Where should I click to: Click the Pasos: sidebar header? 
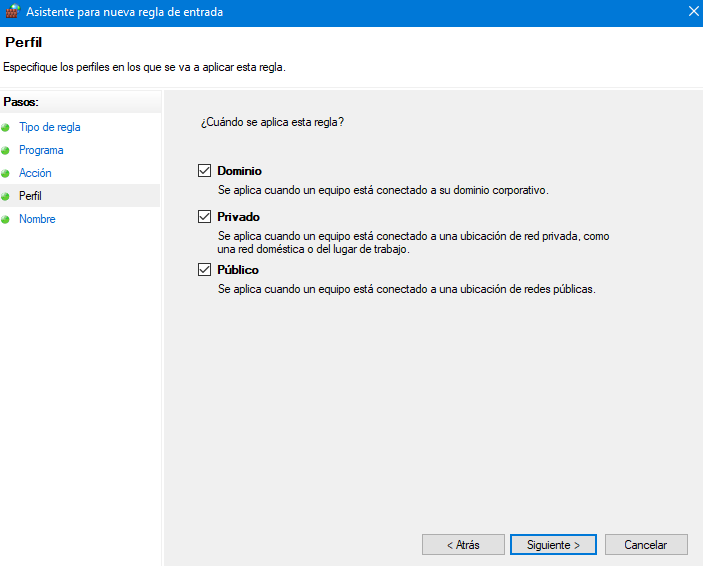(21, 102)
